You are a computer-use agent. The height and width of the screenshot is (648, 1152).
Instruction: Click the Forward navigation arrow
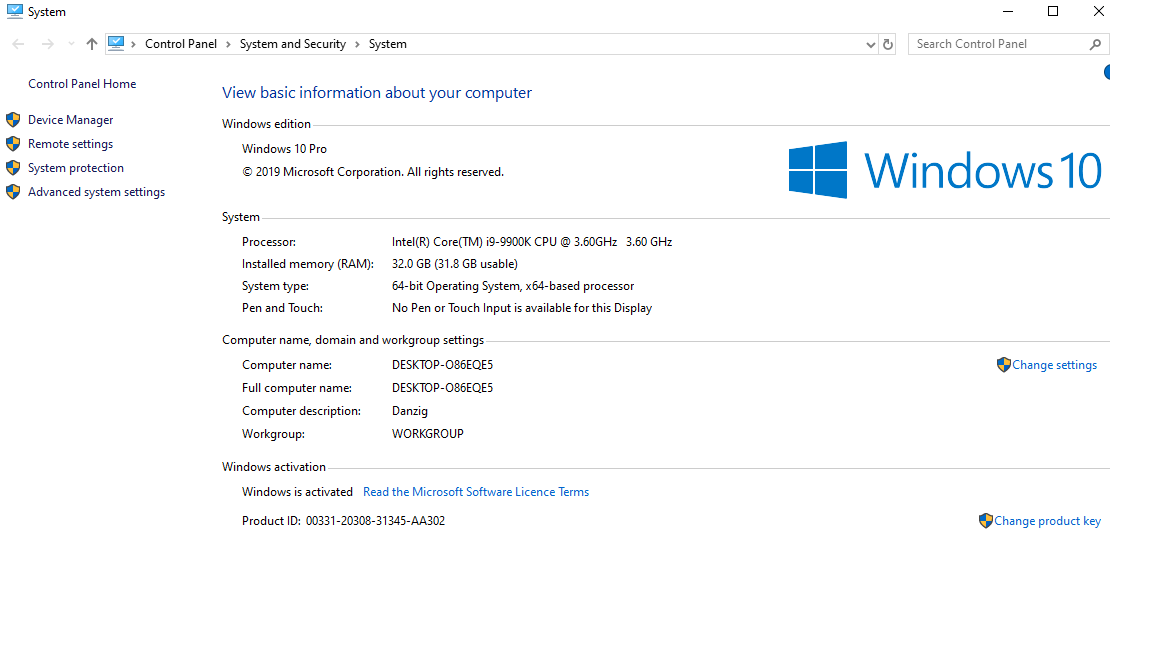tap(48, 44)
